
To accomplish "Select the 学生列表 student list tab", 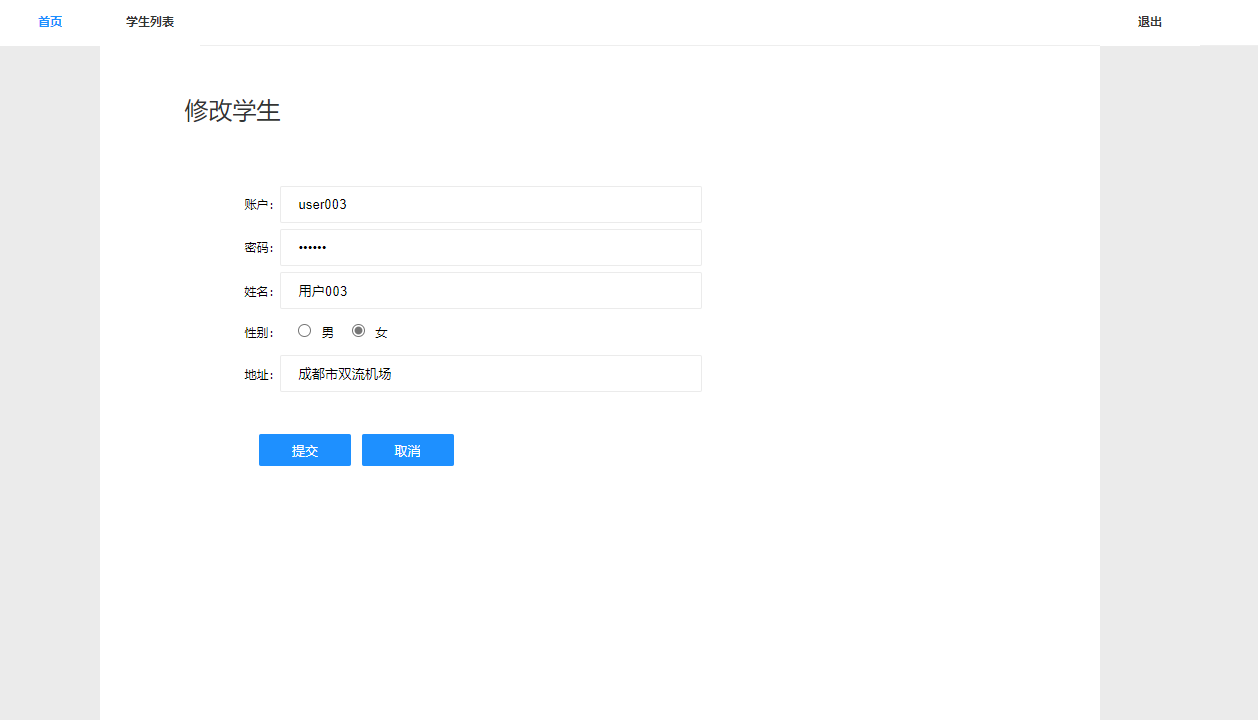I will [x=149, y=21].
